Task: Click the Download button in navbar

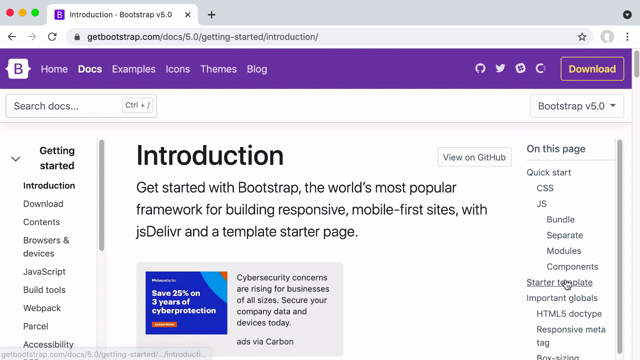Action: (592, 69)
